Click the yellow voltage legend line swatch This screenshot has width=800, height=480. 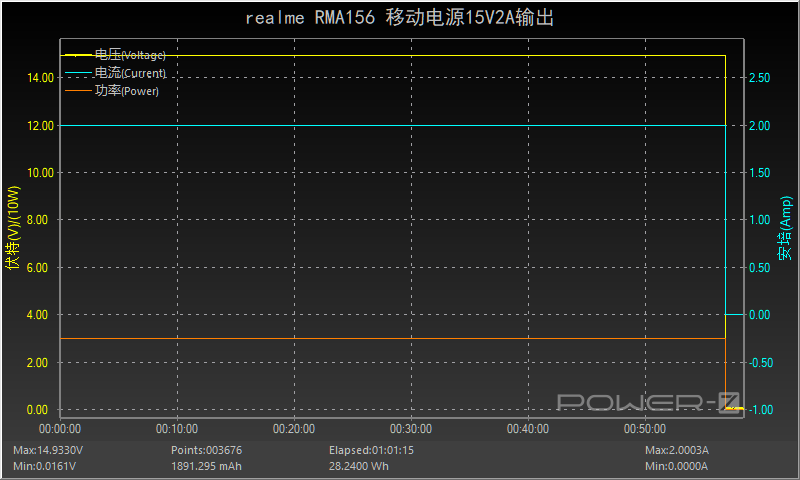(x=78, y=55)
